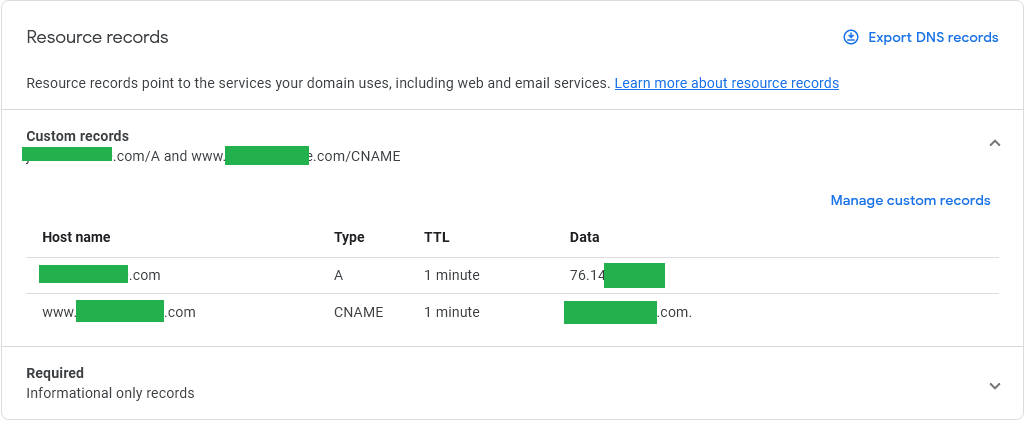Click the Export DNS records download icon

click(x=851, y=37)
